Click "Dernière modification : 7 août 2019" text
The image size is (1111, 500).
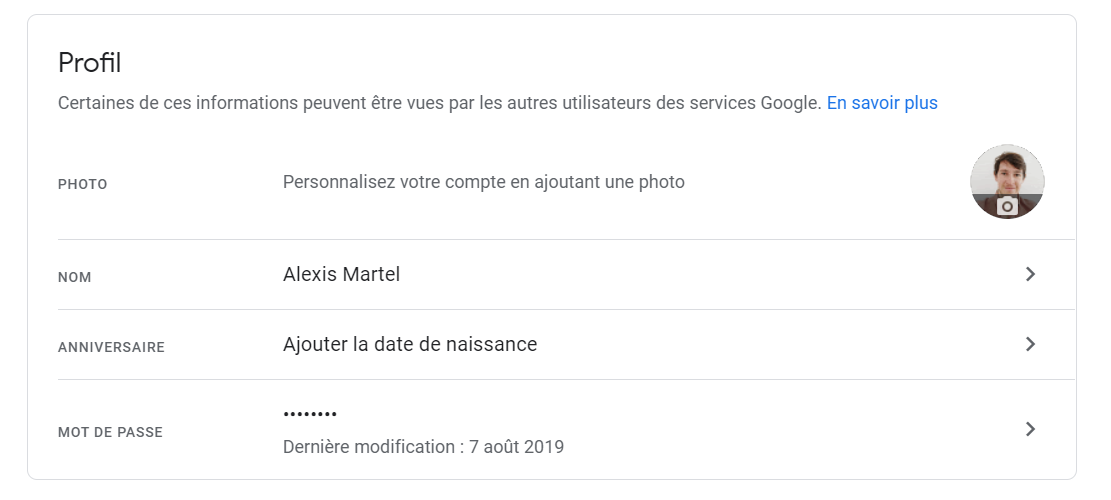(x=423, y=447)
